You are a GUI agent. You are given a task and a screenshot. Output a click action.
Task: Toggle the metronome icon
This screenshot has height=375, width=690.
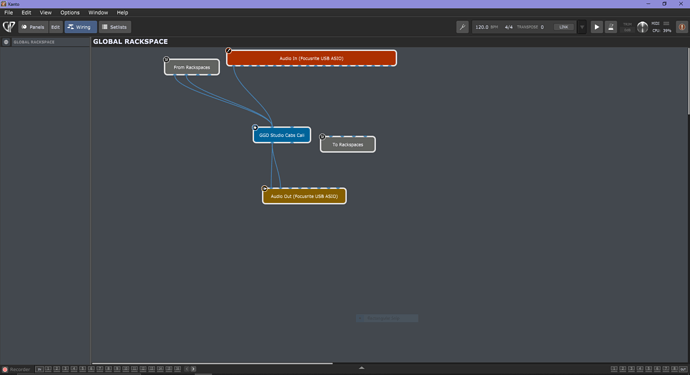611,27
